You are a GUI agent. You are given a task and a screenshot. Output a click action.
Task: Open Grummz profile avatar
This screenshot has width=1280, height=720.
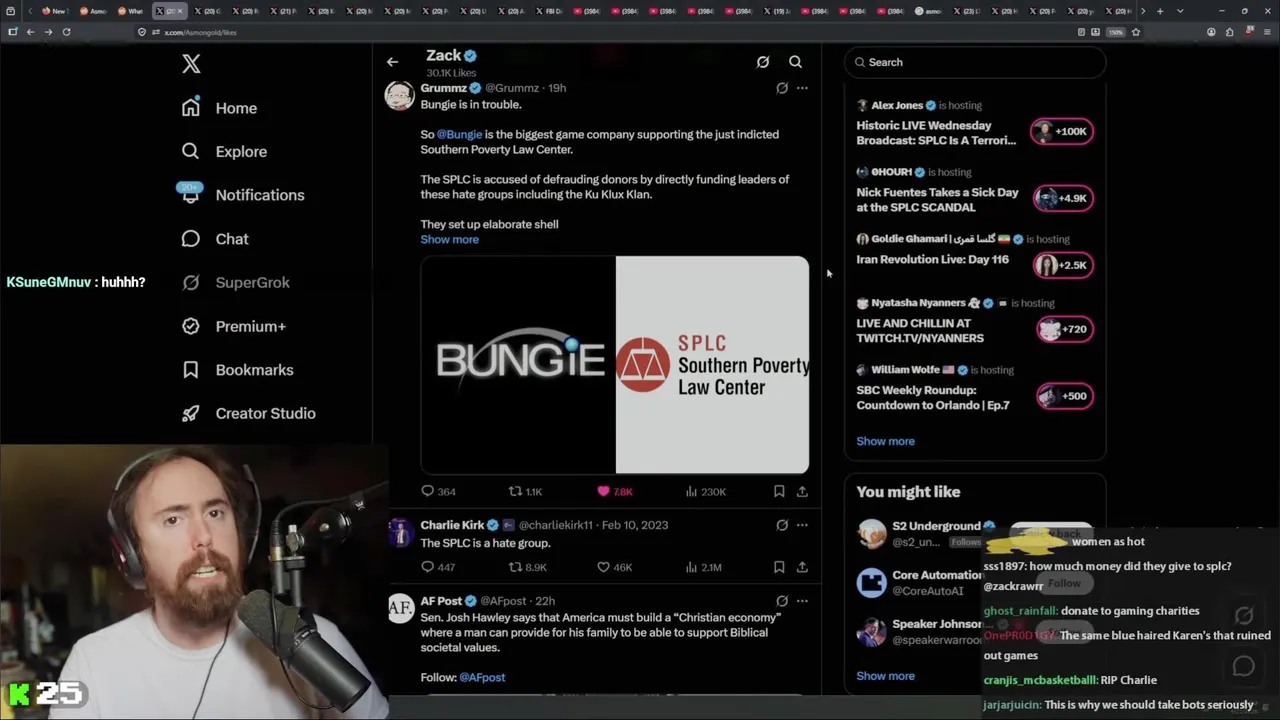(400, 96)
